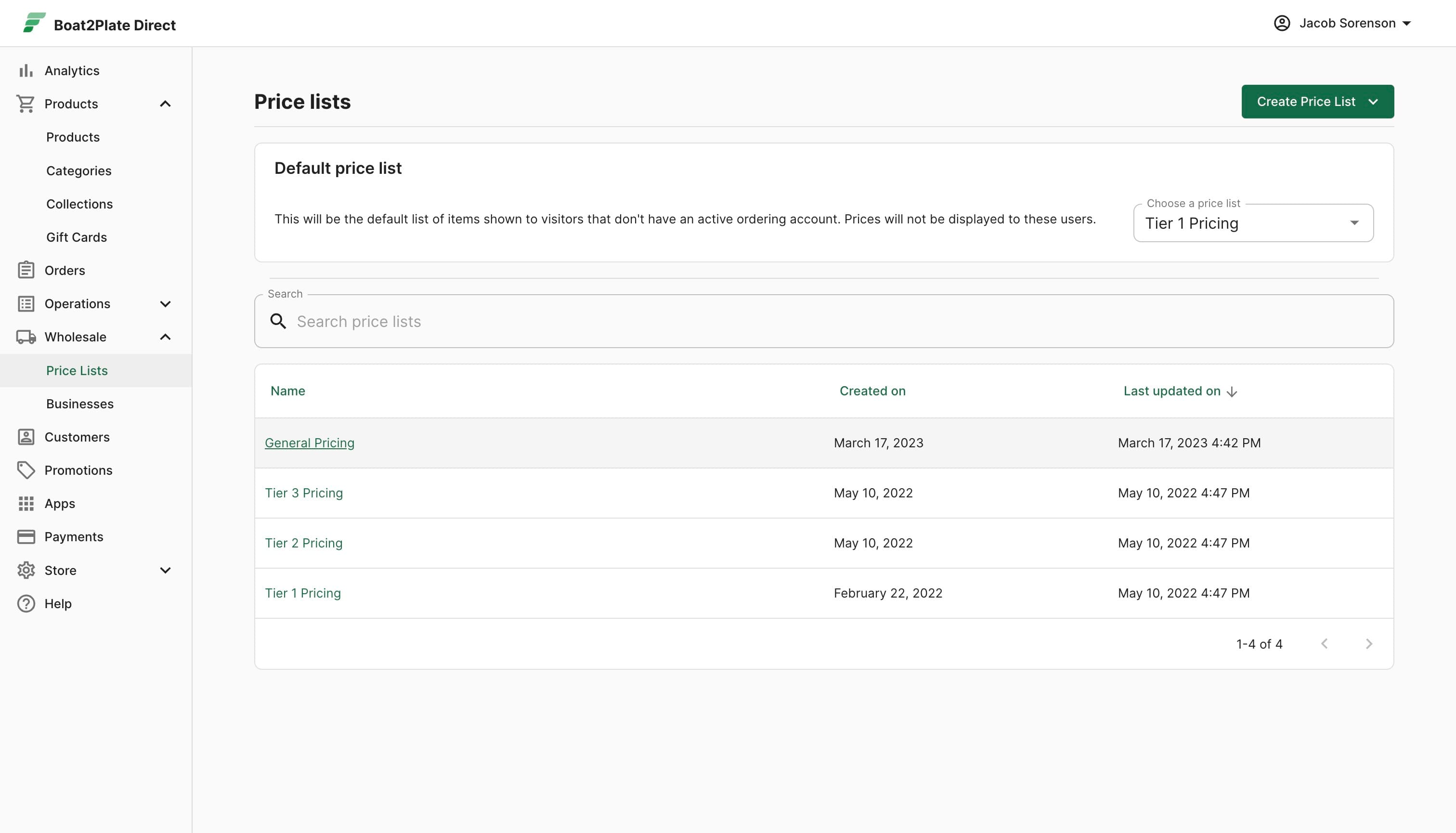Click the Operations list icon

click(26, 303)
